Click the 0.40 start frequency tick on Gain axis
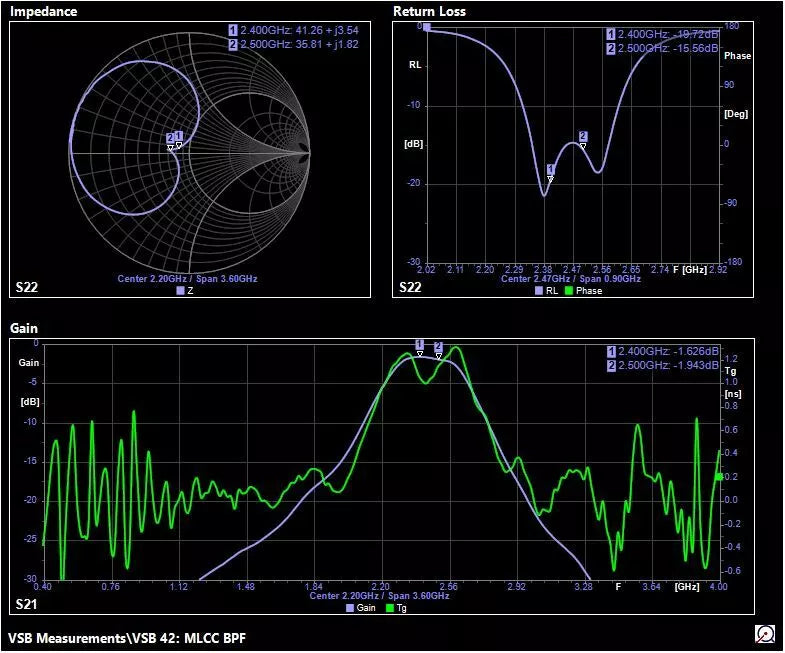The height and width of the screenshot is (653, 785). point(42,586)
